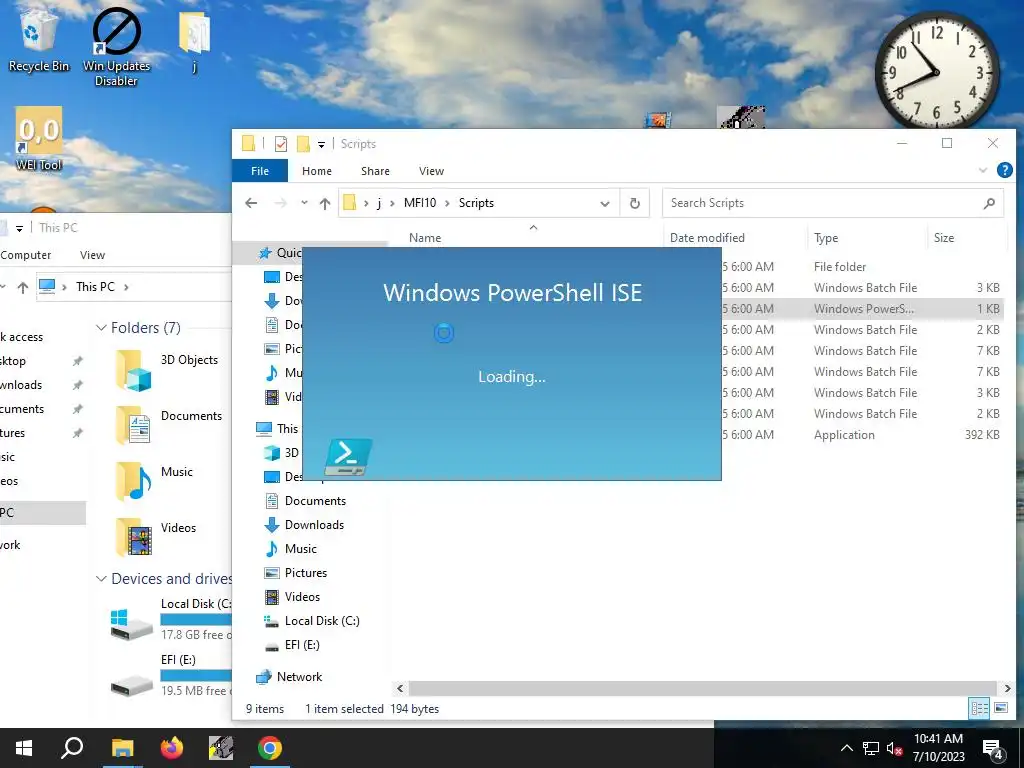The width and height of the screenshot is (1024, 768).
Task: Switch to large icons view layout
Action: pyautogui.click(x=1000, y=708)
